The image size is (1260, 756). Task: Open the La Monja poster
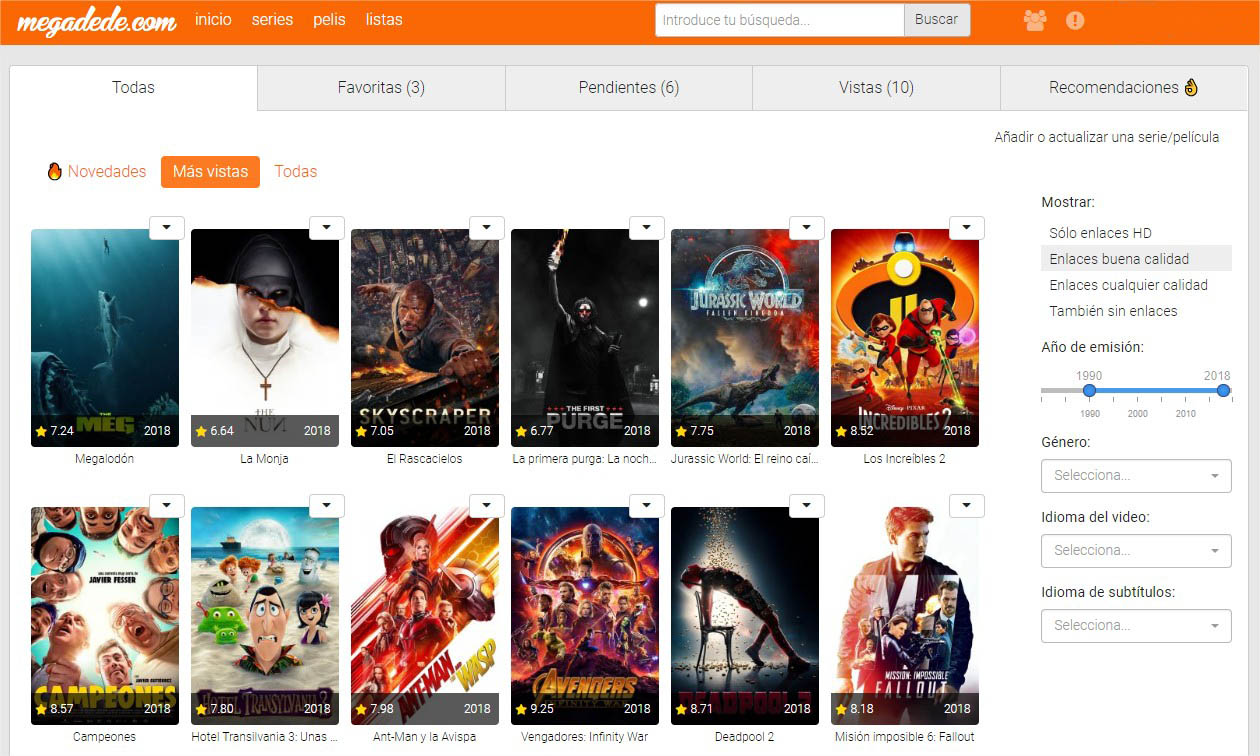click(265, 338)
